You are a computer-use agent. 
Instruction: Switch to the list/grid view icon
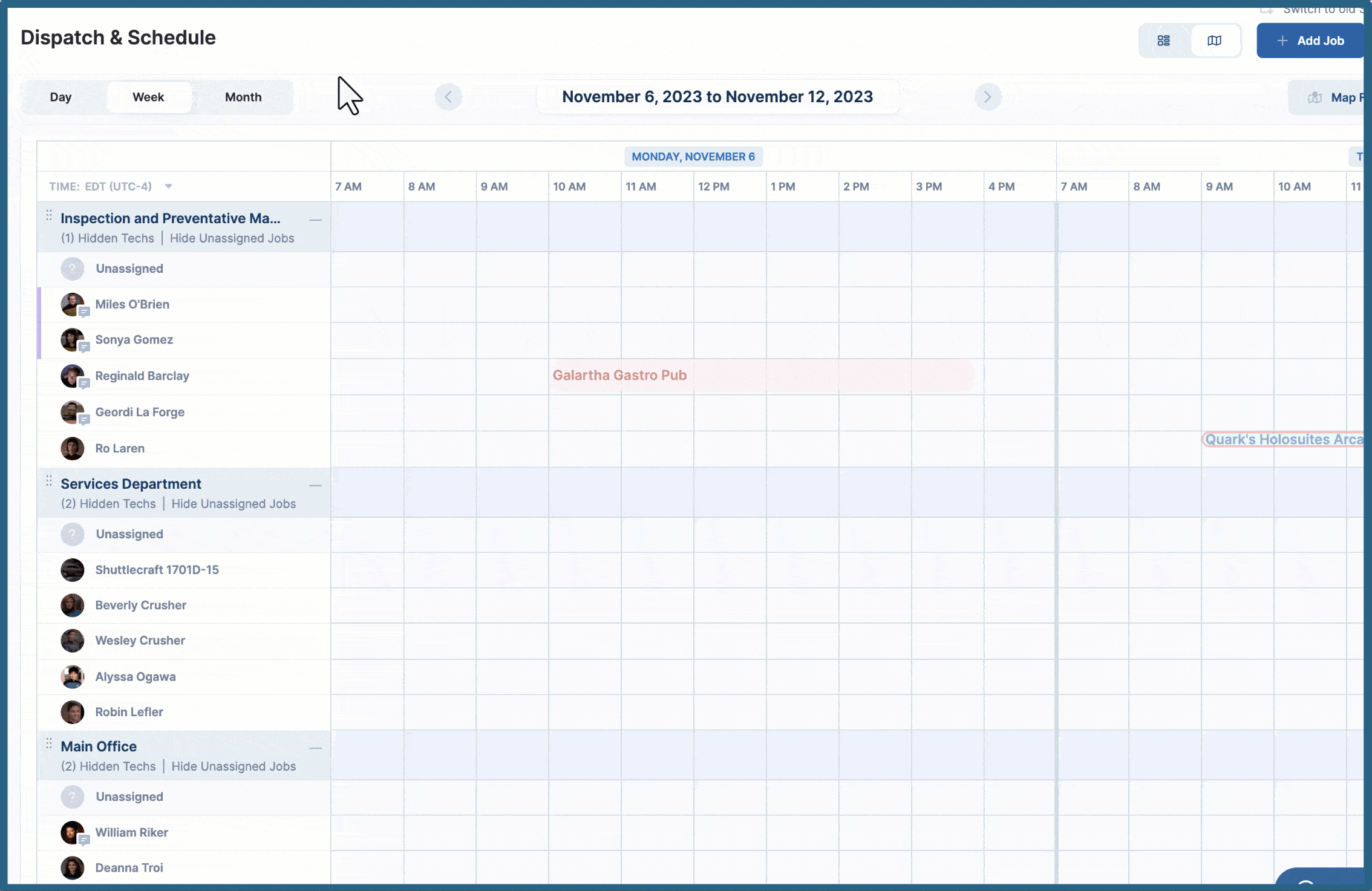coord(1163,41)
